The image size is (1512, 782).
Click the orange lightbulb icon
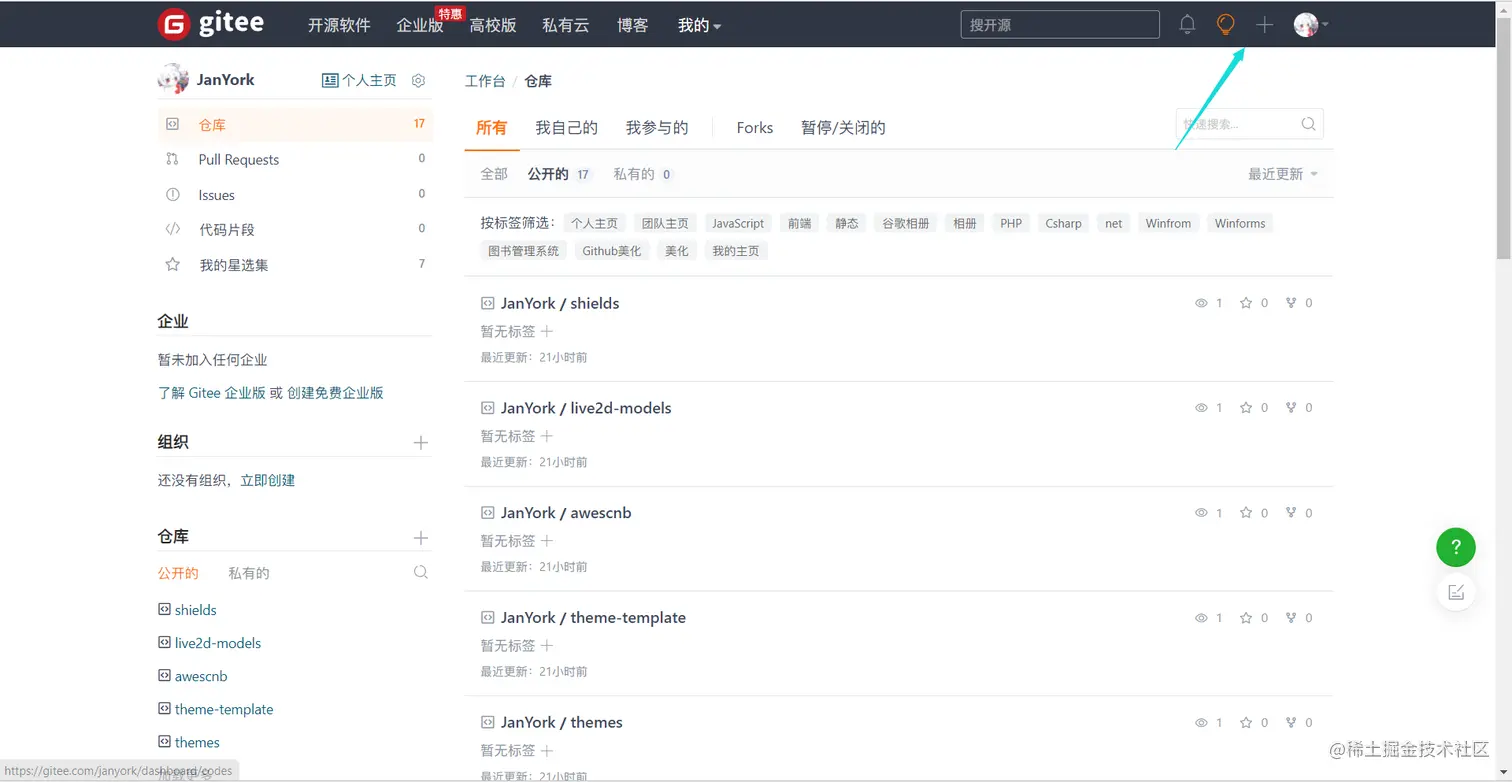[1225, 24]
